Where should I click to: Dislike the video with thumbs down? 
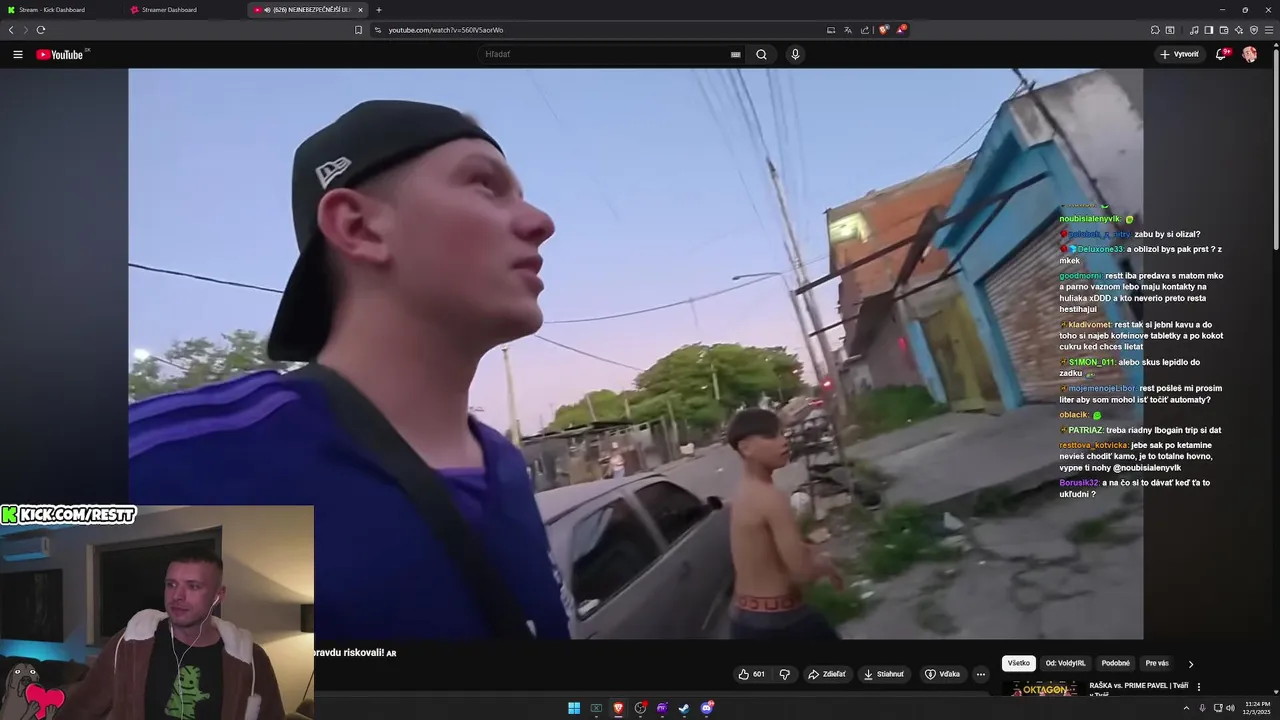[785, 674]
